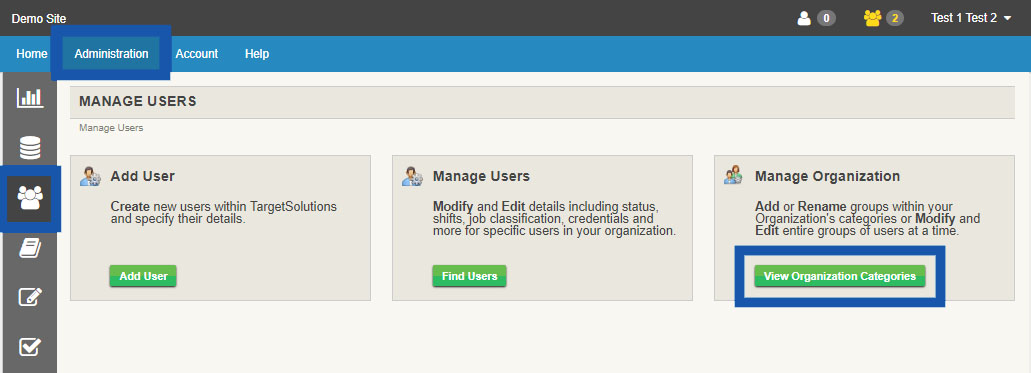
Task: Click the yellow group icon in header
Action: tap(873, 18)
